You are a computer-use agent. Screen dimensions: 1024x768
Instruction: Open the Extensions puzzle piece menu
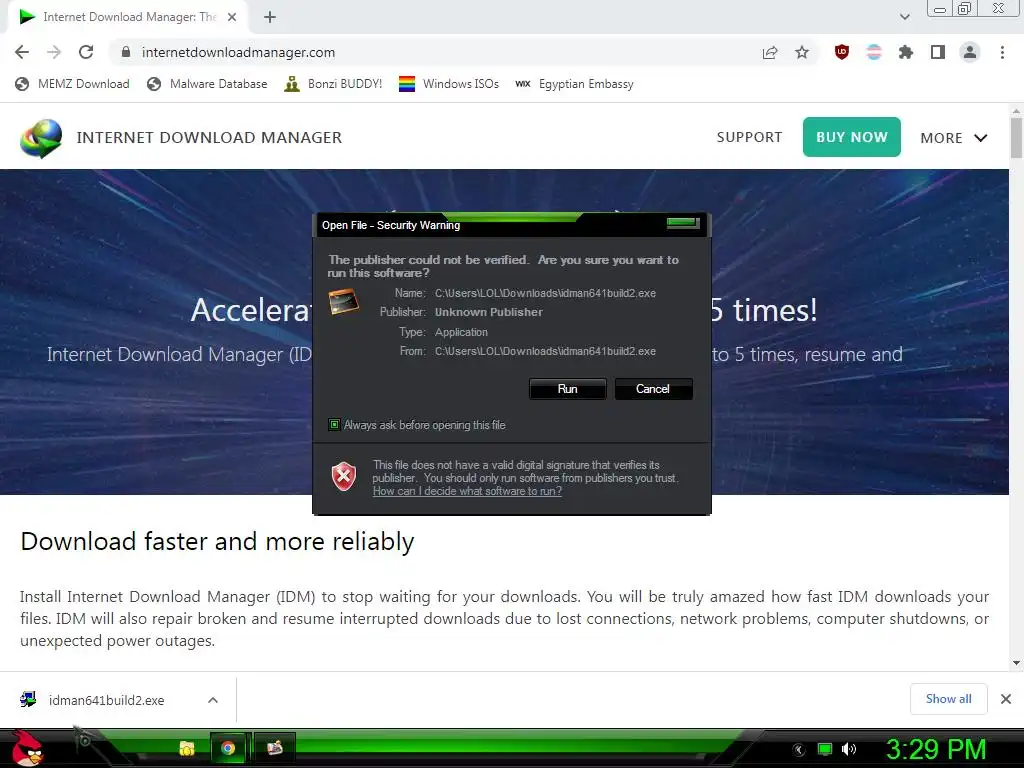(906, 52)
